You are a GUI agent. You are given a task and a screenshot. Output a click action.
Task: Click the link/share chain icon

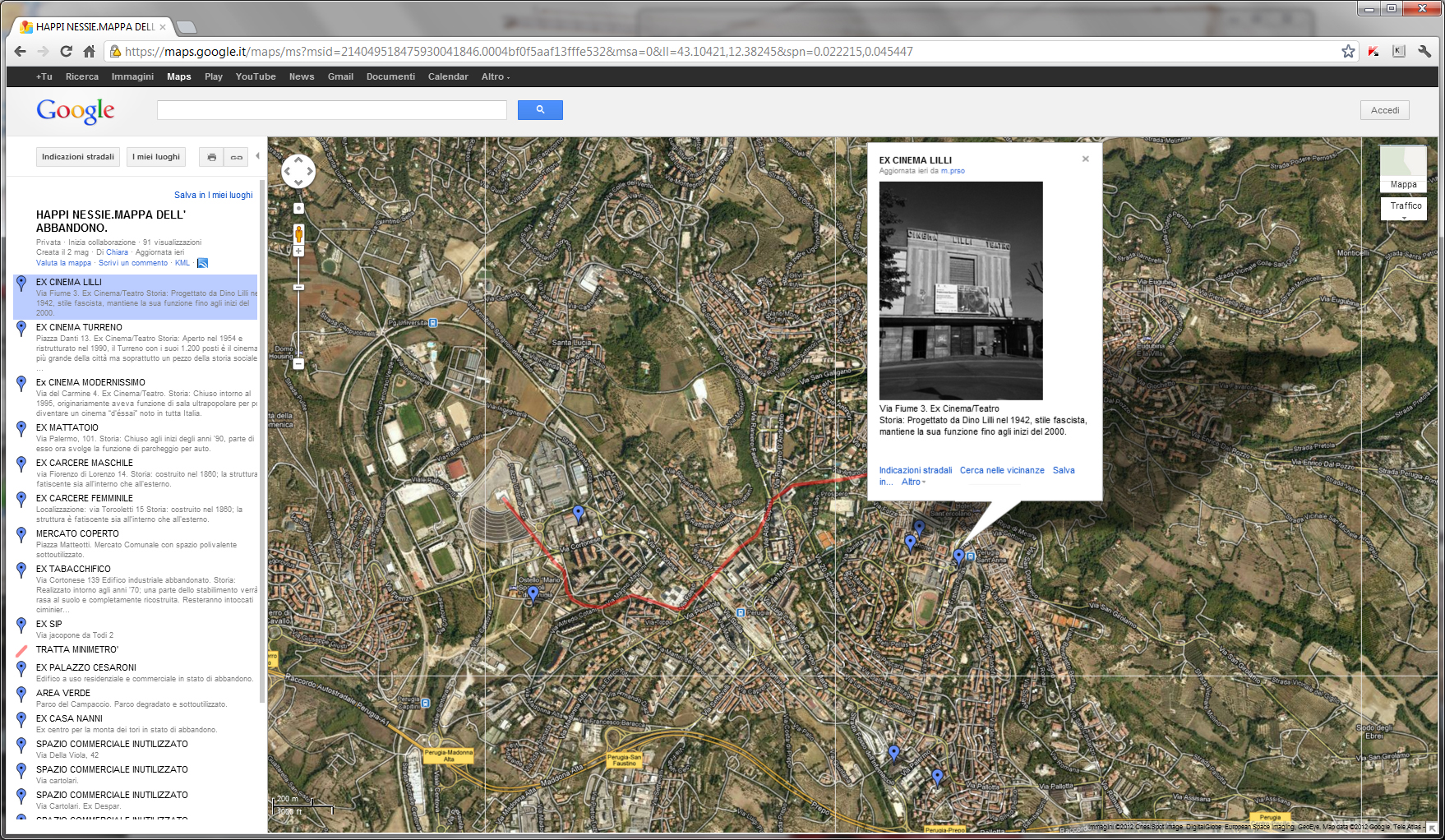click(237, 157)
